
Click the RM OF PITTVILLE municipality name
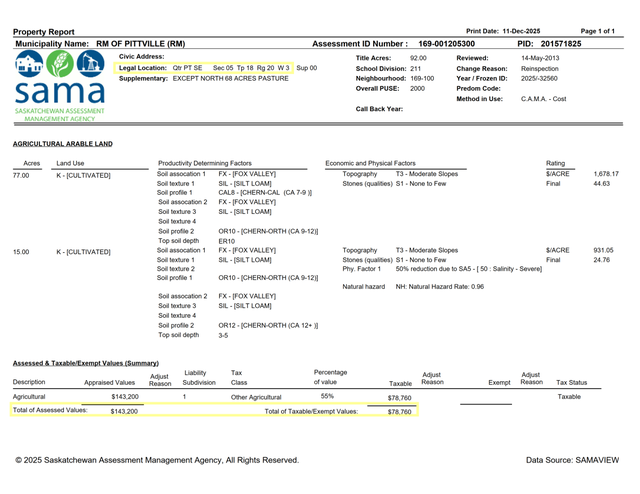[x=140, y=44]
